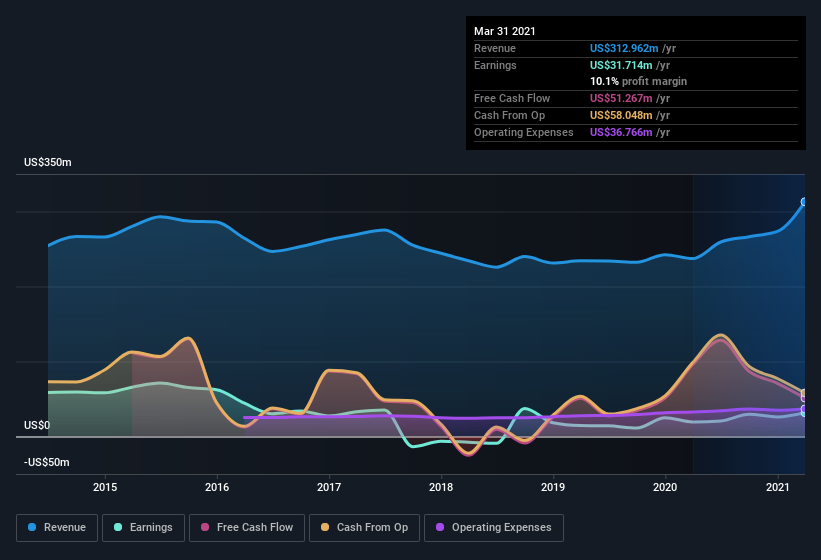Click the US$58.048m cash from op value
The width and height of the screenshot is (821, 560).
coord(621,115)
